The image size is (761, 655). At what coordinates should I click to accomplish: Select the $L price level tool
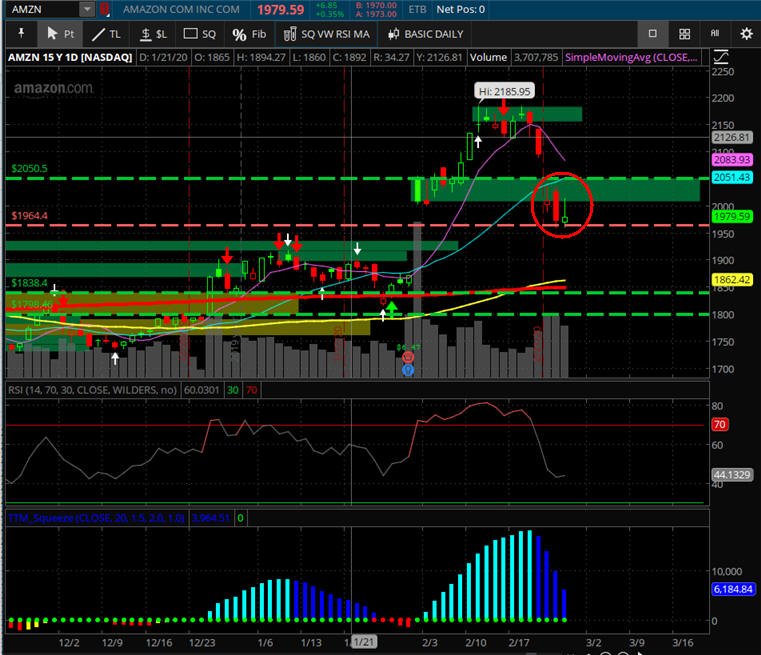click(153, 34)
